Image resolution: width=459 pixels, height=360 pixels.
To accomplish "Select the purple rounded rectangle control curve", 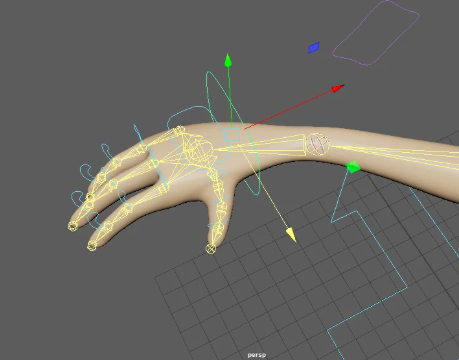I will point(376,33).
